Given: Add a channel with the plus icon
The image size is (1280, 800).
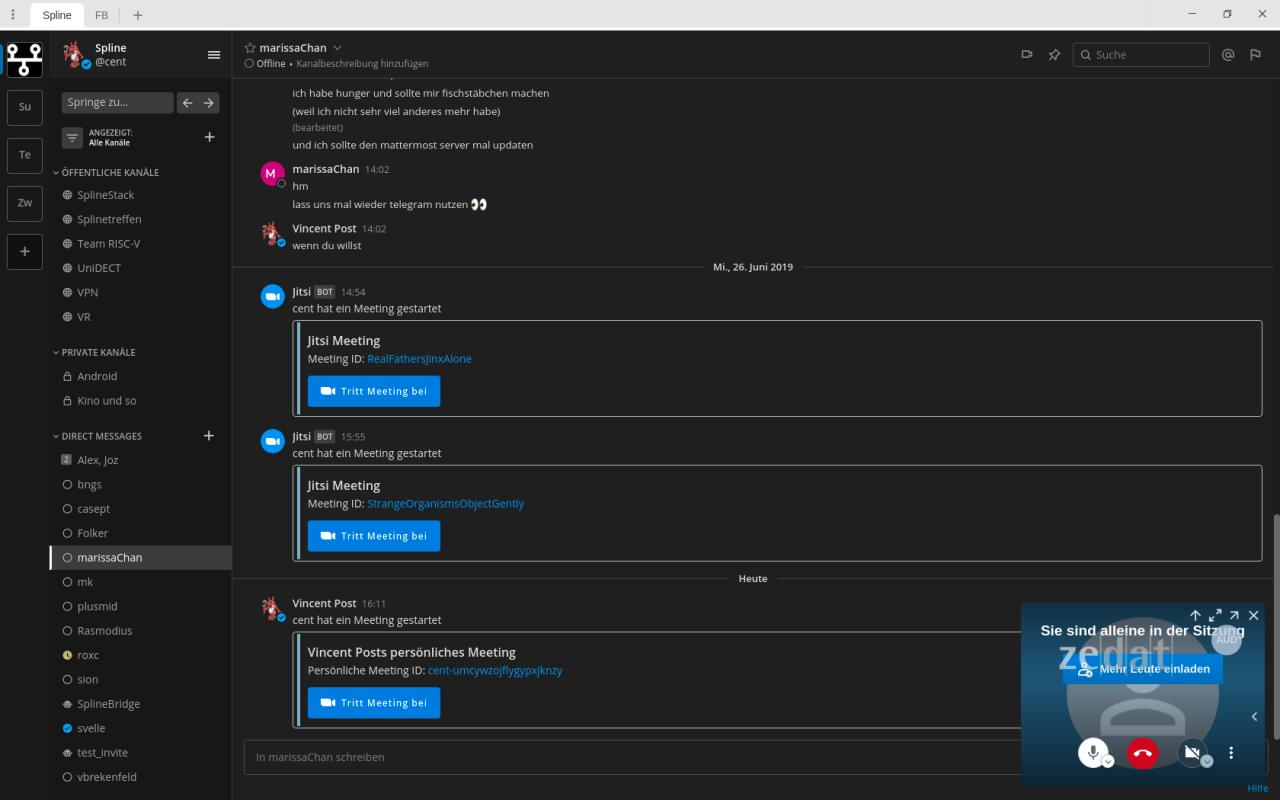Looking at the screenshot, I should pyautogui.click(x=209, y=137).
